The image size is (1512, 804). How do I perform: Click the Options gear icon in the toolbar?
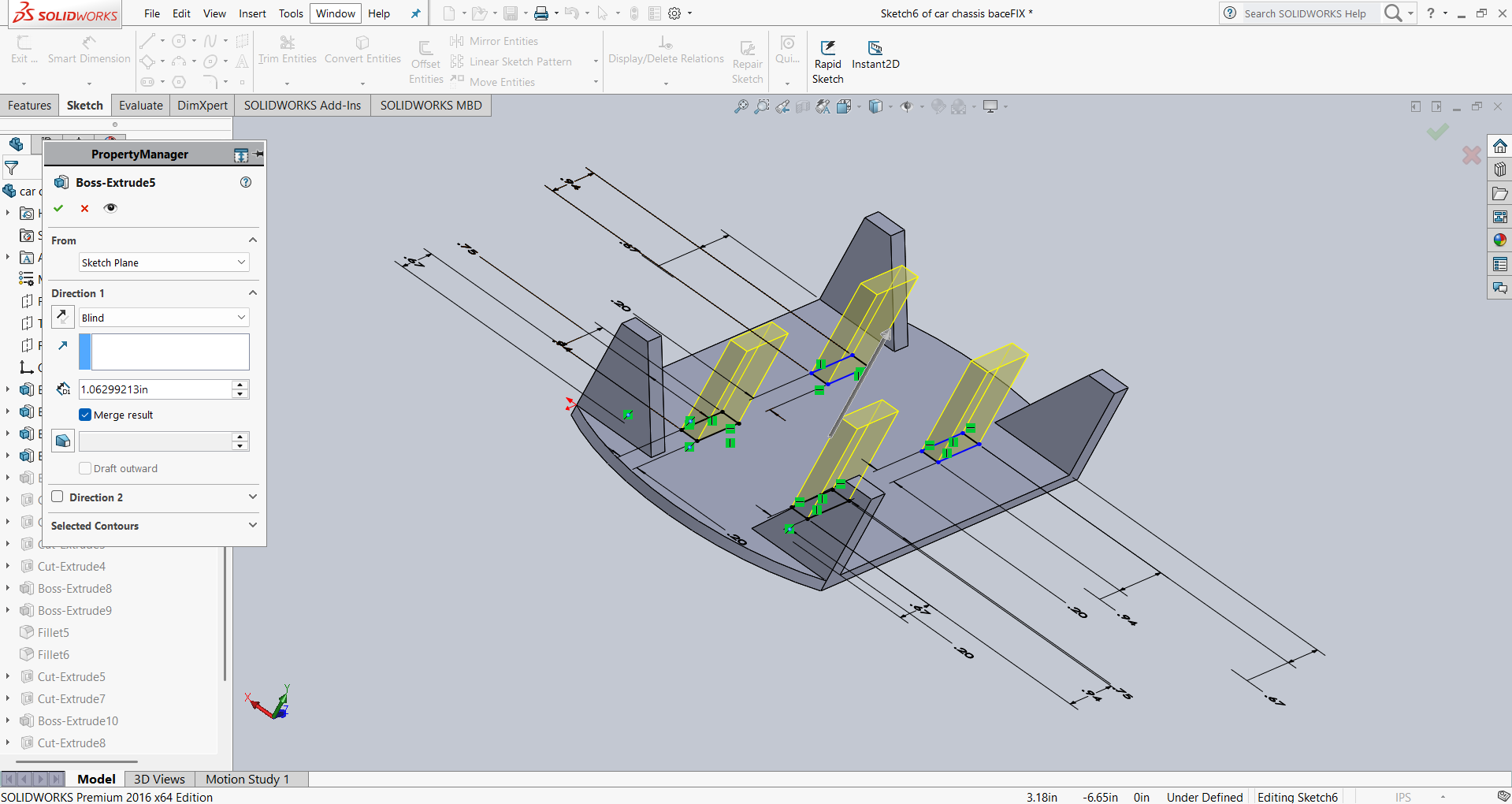tap(674, 13)
